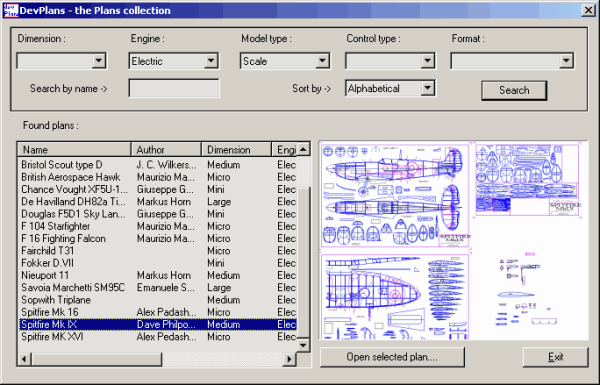Open the Model type dropdown showing Scale
The image size is (600, 385).
click(323, 61)
